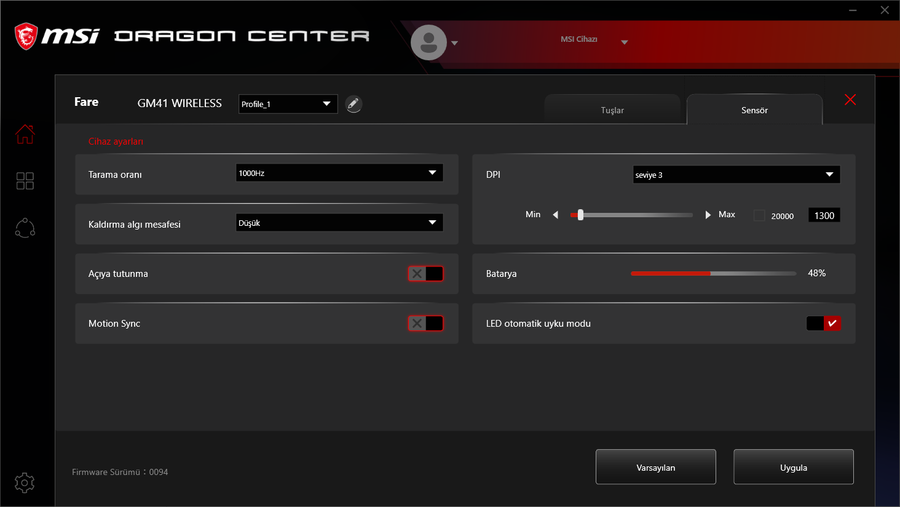
Task: Click the Batarya level bar
Action: [x=713, y=273]
